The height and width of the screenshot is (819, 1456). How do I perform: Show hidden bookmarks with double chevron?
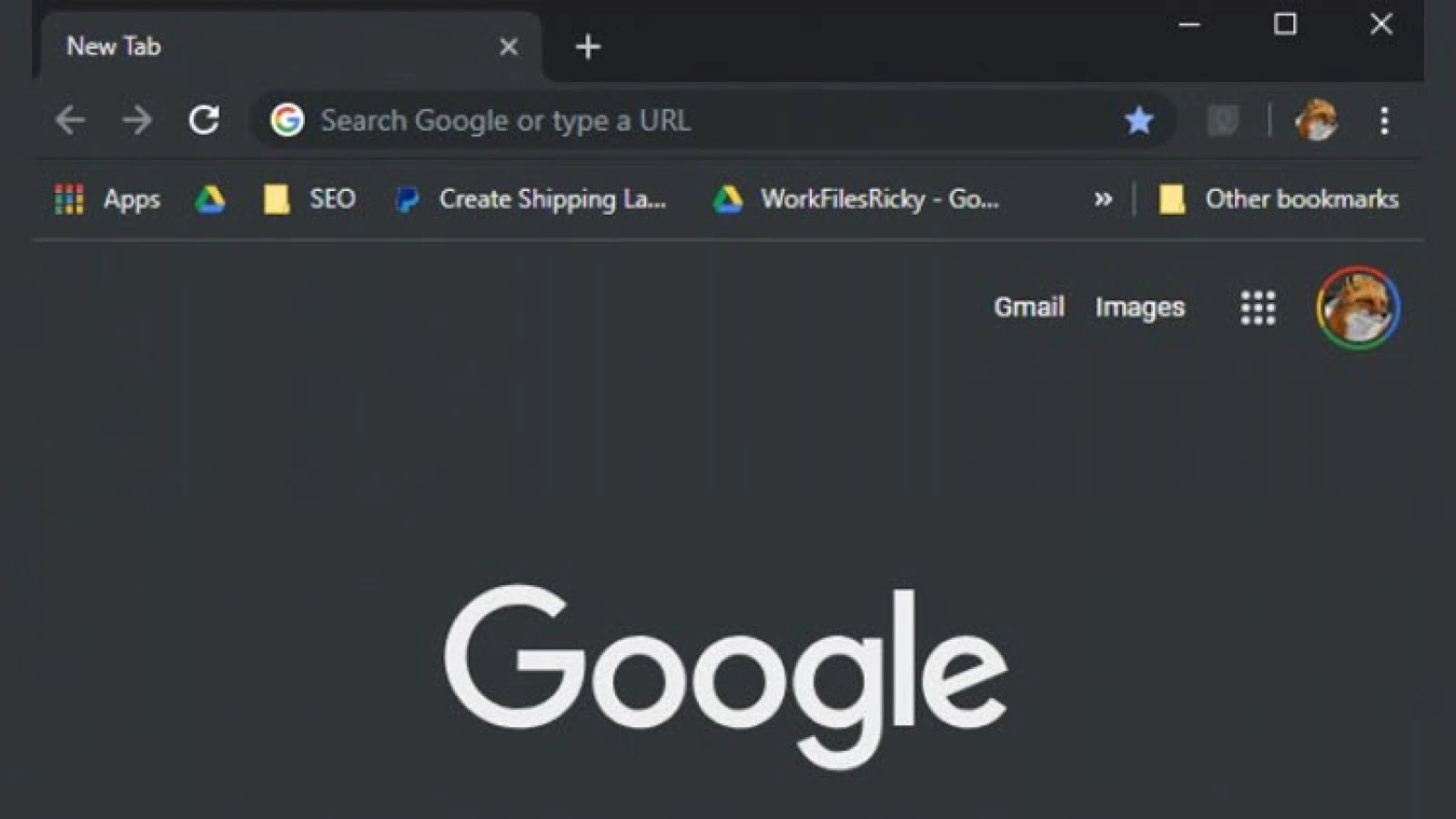tap(1103, 199)
